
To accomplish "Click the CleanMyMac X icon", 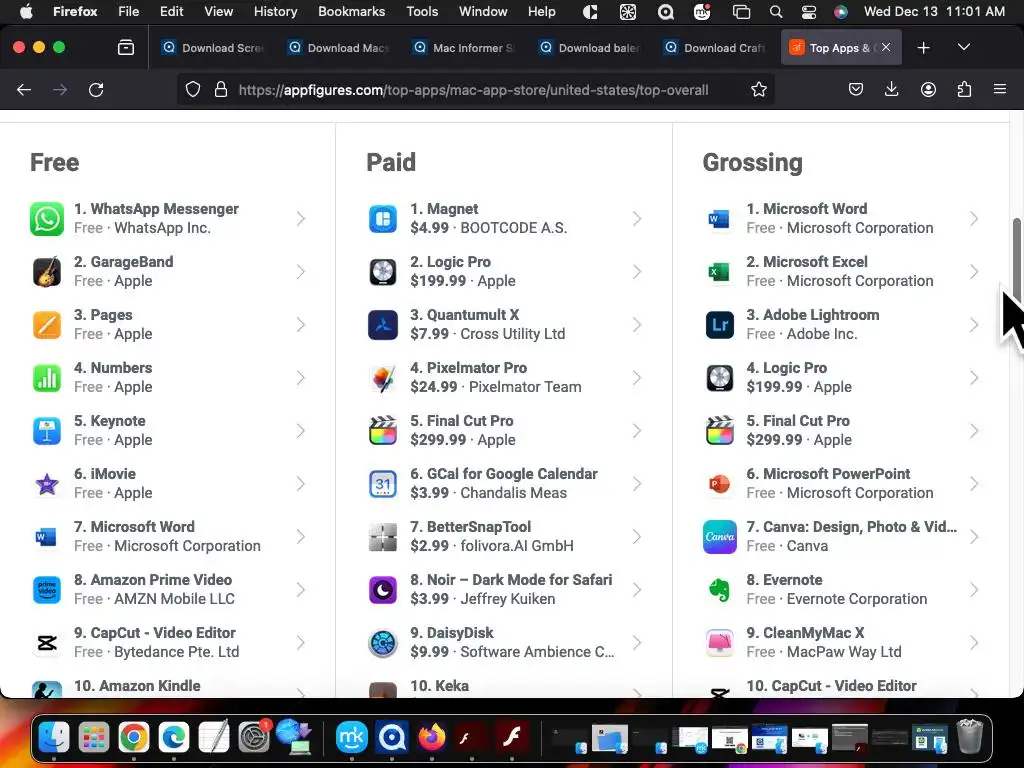I will point(720,643).
